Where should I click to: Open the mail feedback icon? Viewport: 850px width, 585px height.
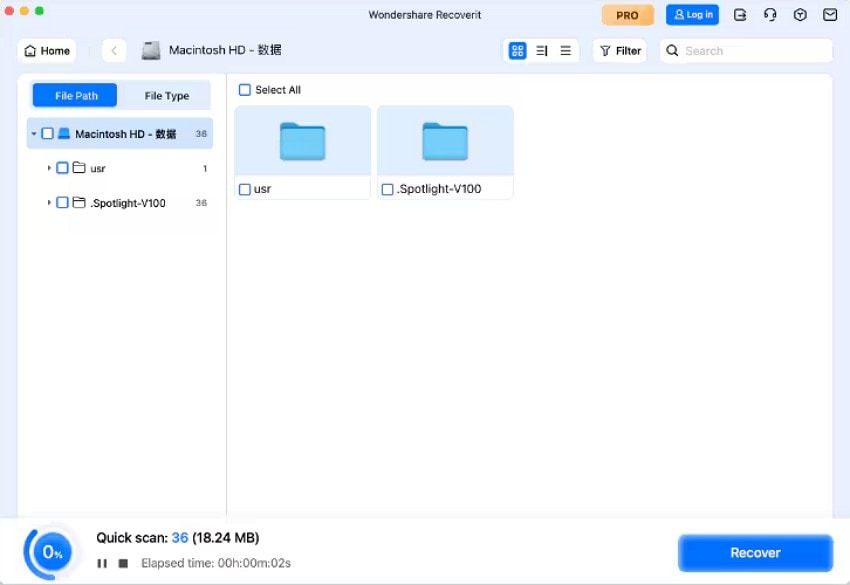click(830, 15)
